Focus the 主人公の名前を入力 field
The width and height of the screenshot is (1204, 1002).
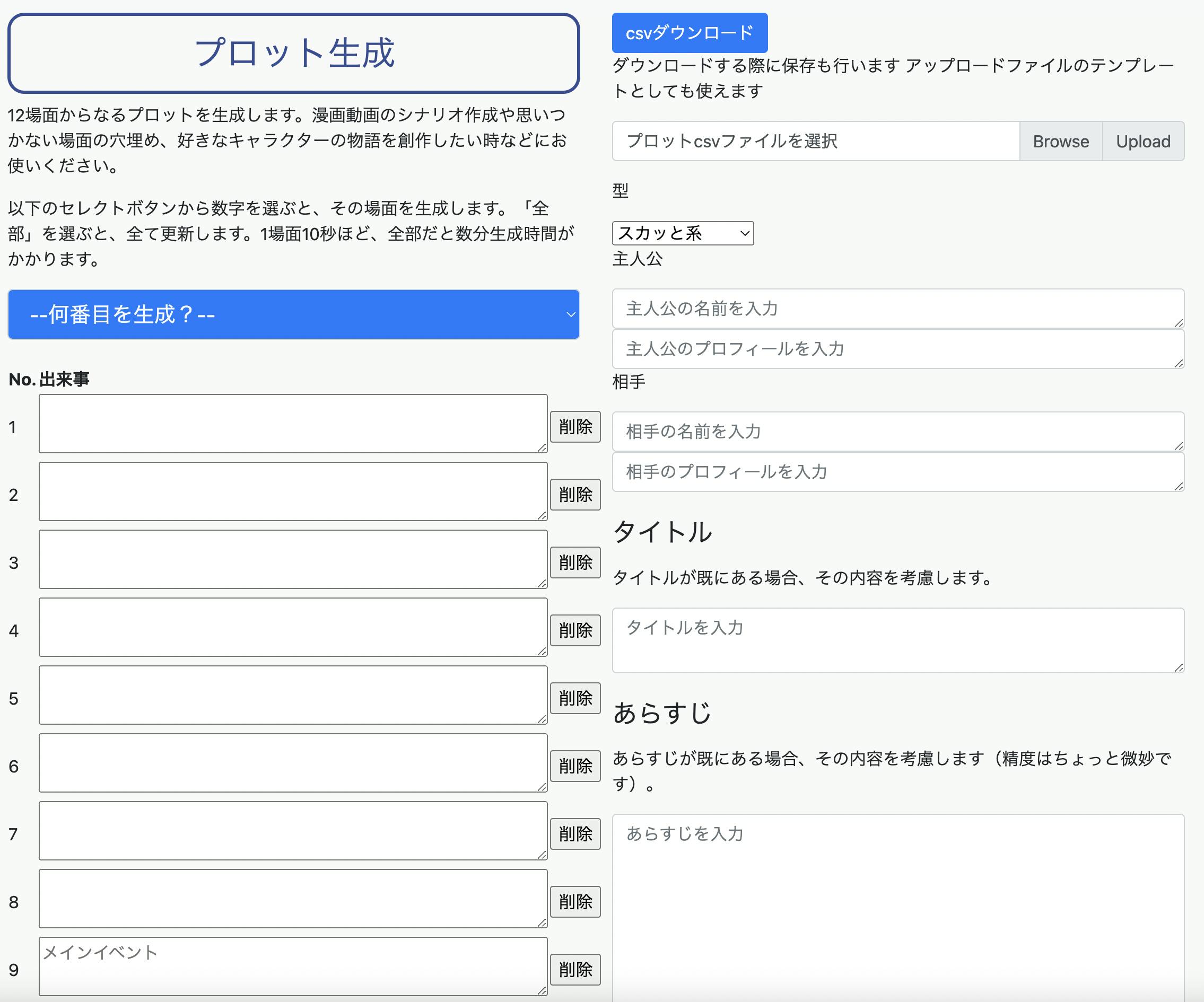[897, 309]
